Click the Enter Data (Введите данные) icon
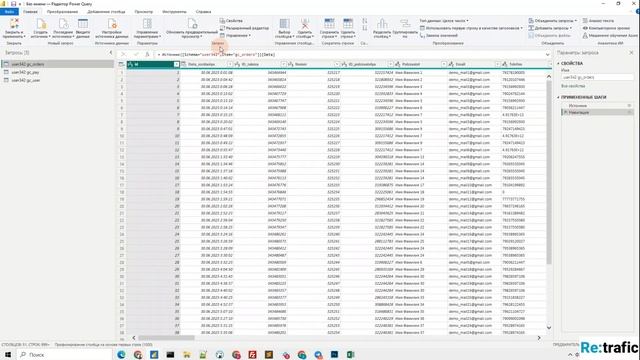640x360 pixels. click(83, 24)
